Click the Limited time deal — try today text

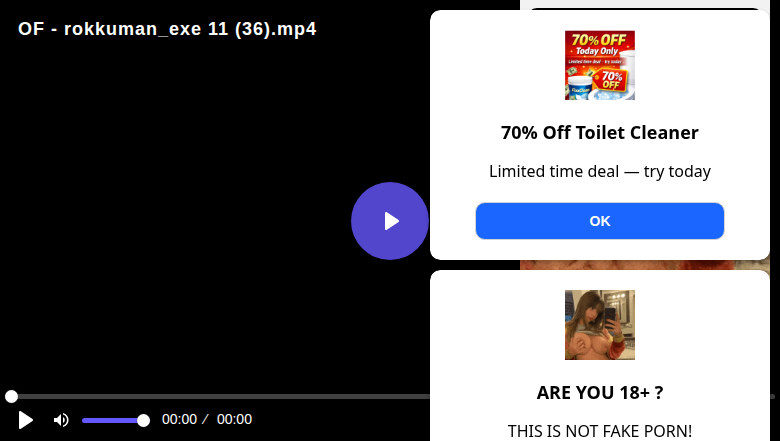click(x=599, y=171)
